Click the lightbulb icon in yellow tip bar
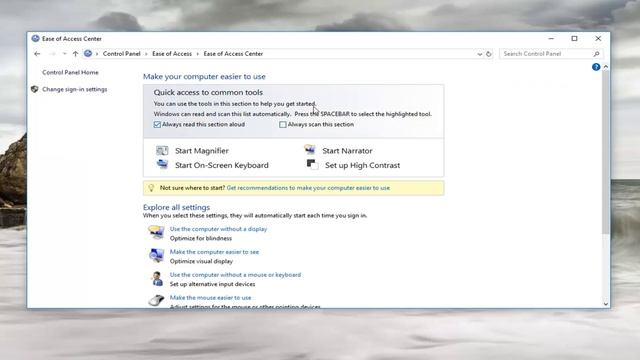 [151, 188]
